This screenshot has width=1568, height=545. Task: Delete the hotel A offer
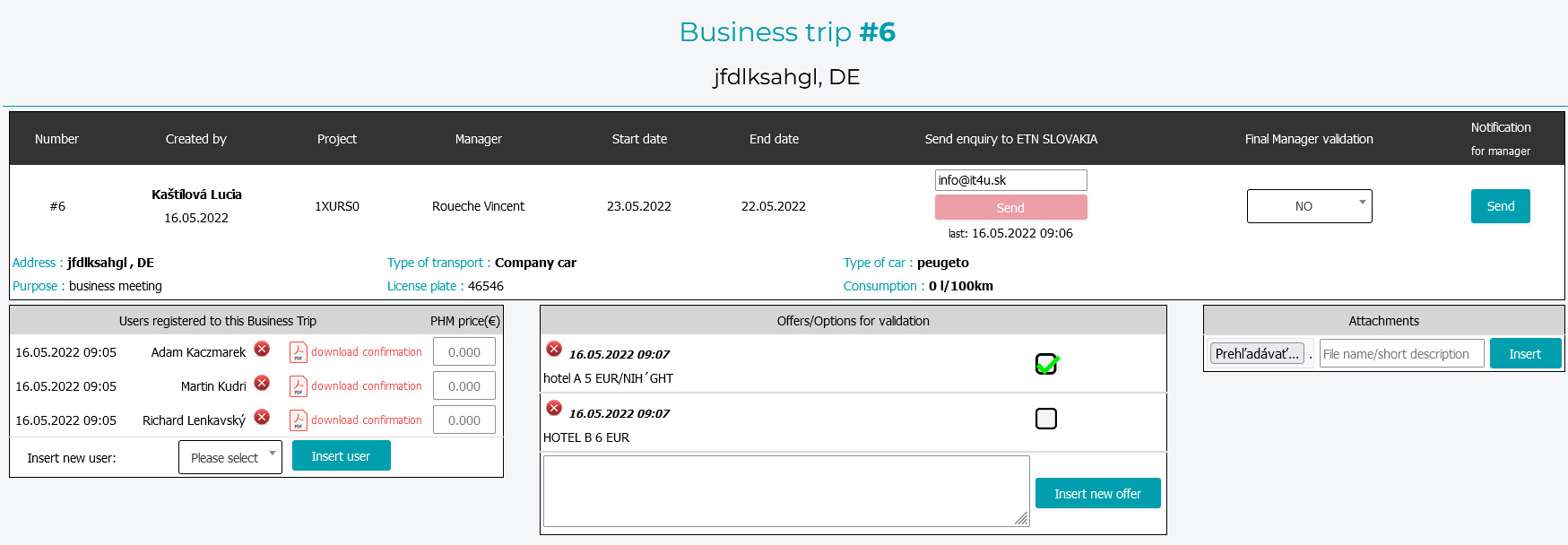pyautogui.click(x=554, y=349)
